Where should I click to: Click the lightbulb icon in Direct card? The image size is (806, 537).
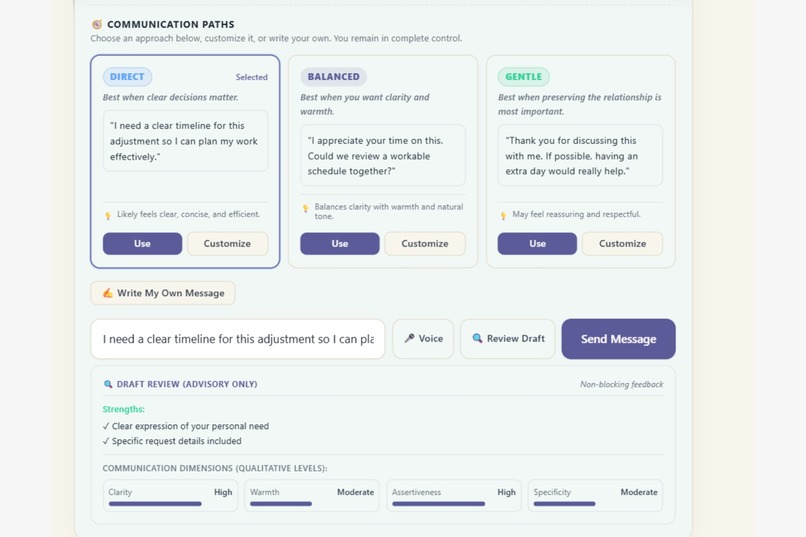(x=108, y=215)
